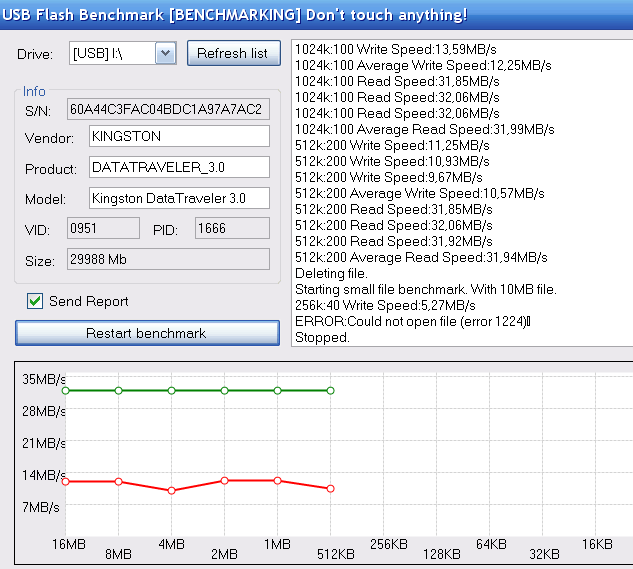Click the red write-speed marker at 1MB
The image size is (633, 569).
point(277,481)
